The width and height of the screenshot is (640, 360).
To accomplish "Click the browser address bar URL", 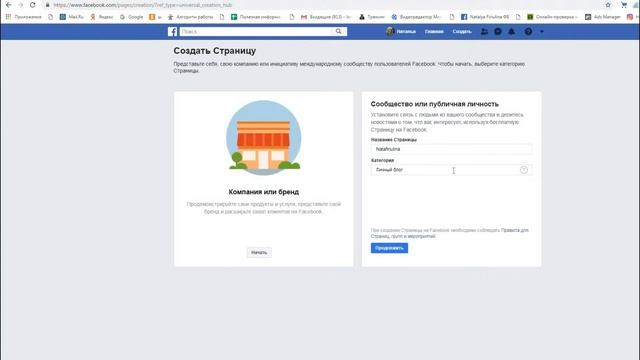I will (x=143, y=5).
